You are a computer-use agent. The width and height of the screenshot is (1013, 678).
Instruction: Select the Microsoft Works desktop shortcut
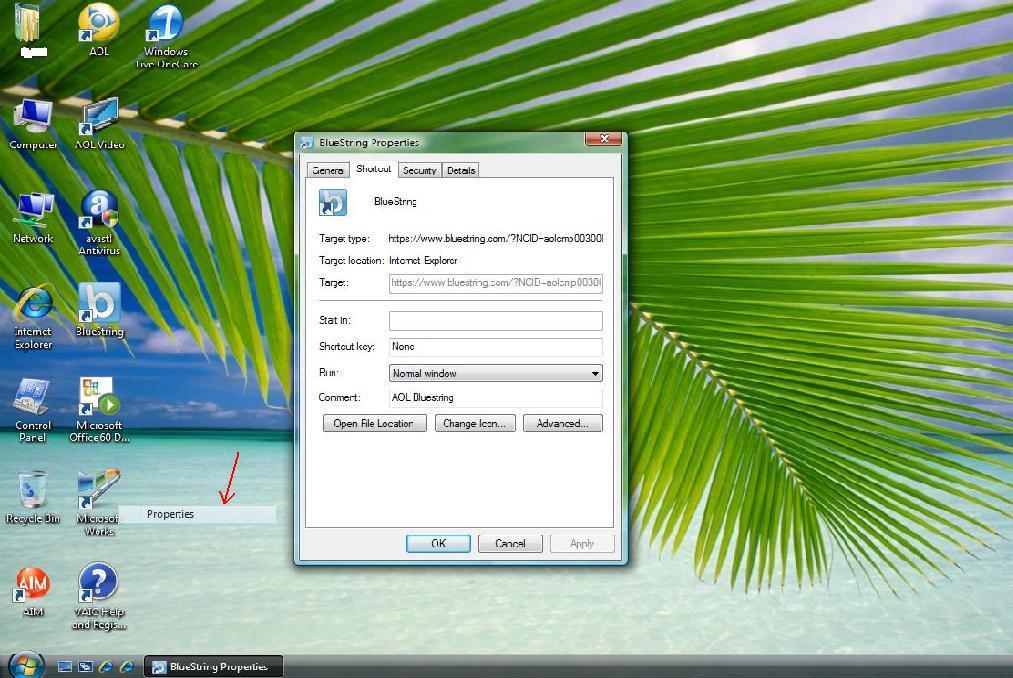click(99, 503)
